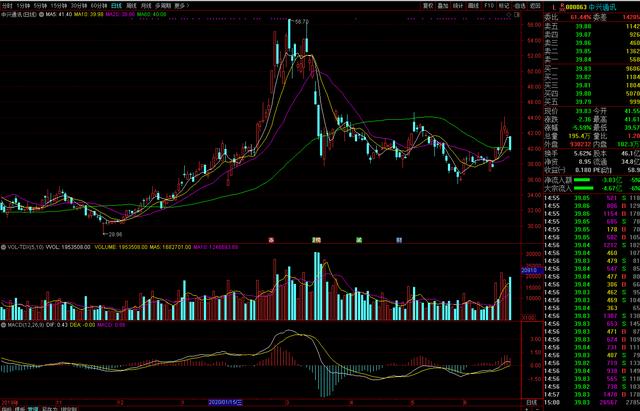Click the MA5 41.40 indicator label
The image size is (640, 411).
pyautogui.click(x=59, y=14)
